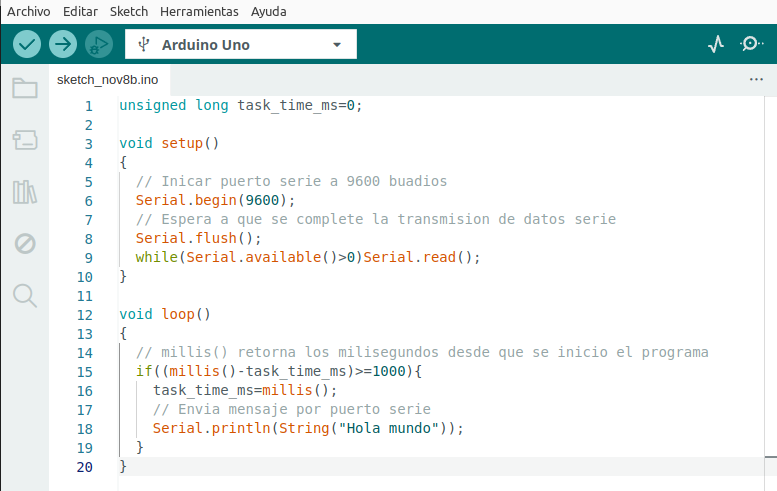The image size is (777, 491).
Task: Click the Verify sketch checkmark button
Action: click(x=28, y=44)
